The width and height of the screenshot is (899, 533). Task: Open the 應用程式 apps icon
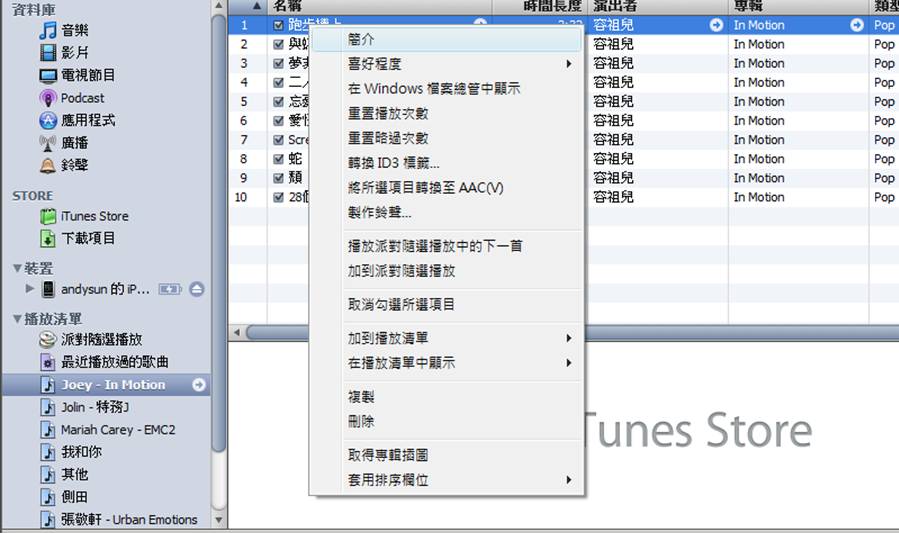point(48,120)
